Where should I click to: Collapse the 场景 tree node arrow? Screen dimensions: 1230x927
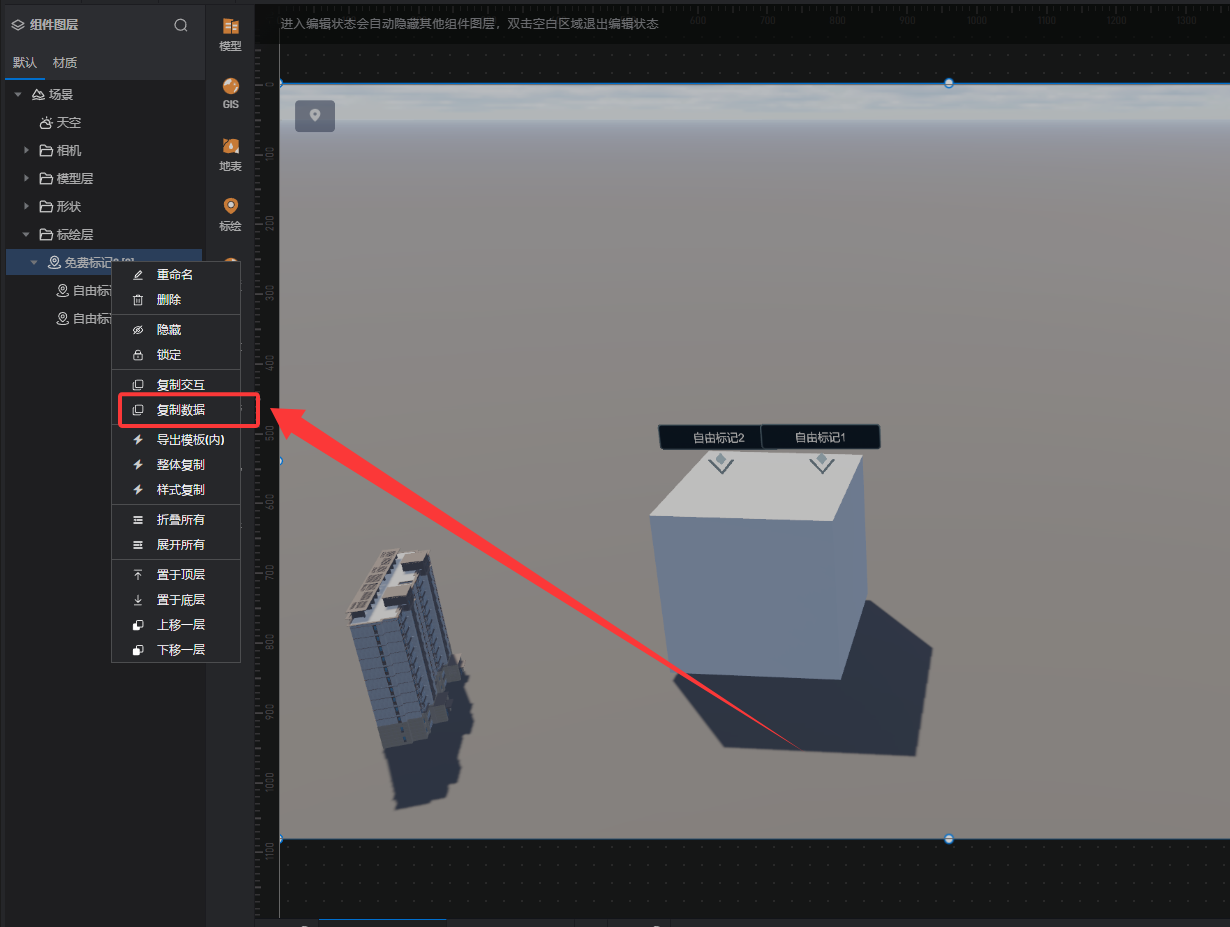[18, 94]
